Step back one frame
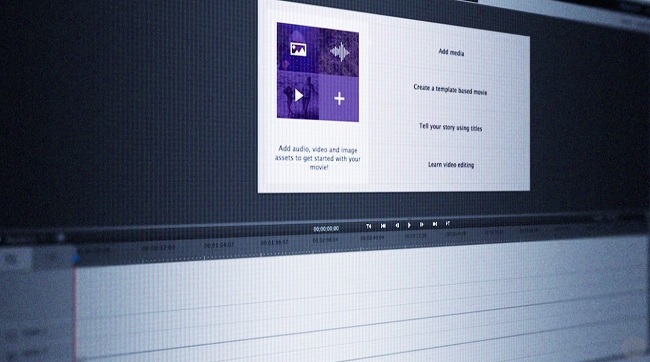 pos(397,225)
